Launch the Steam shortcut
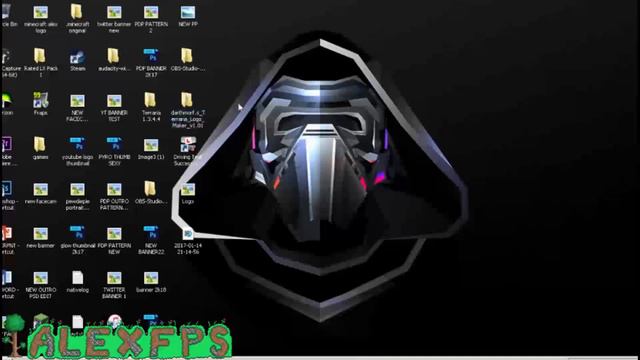The image size is (640, 360). click(77, 60)
